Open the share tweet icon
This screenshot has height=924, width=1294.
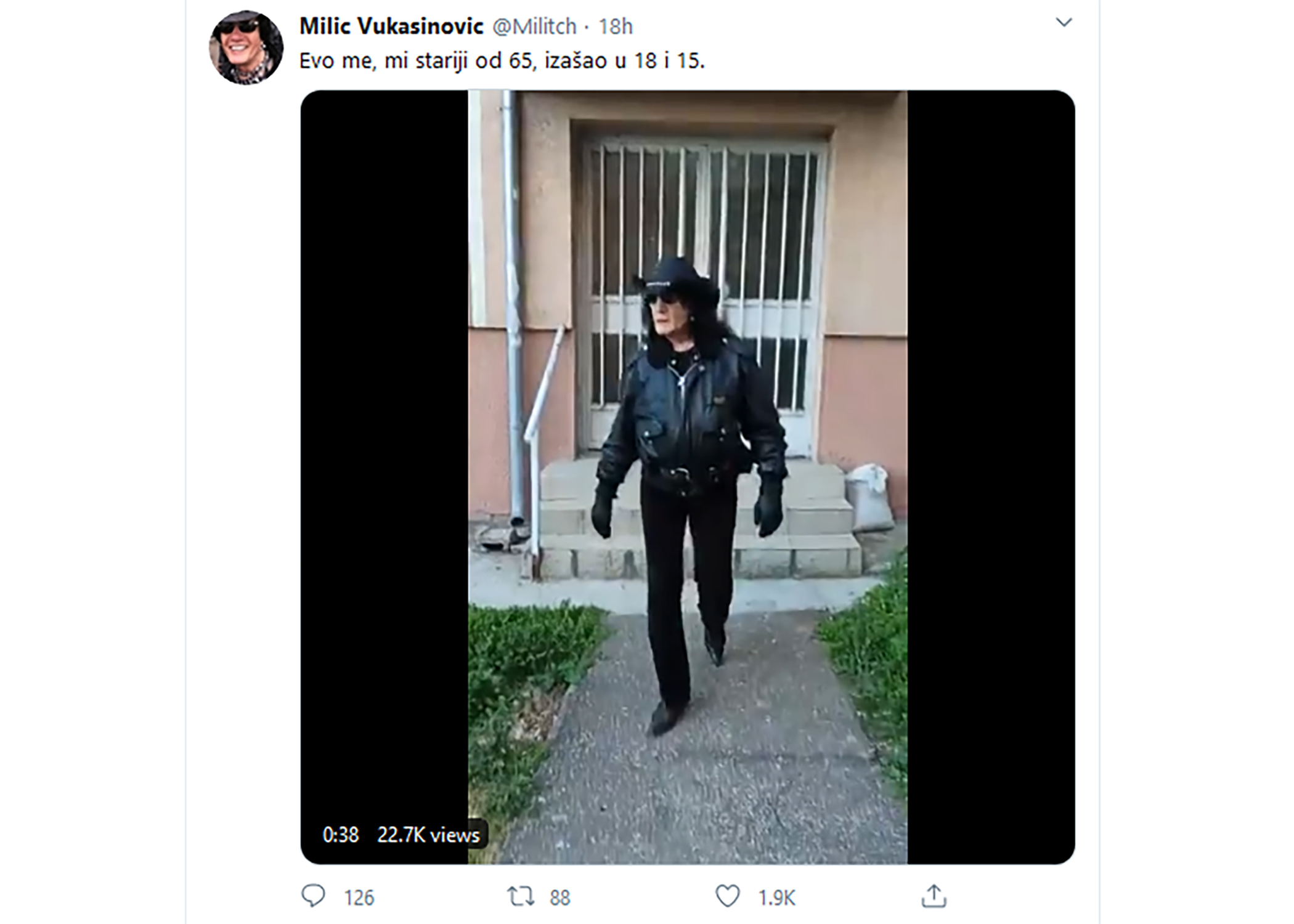pyautogui.click(x=934, y=896)
